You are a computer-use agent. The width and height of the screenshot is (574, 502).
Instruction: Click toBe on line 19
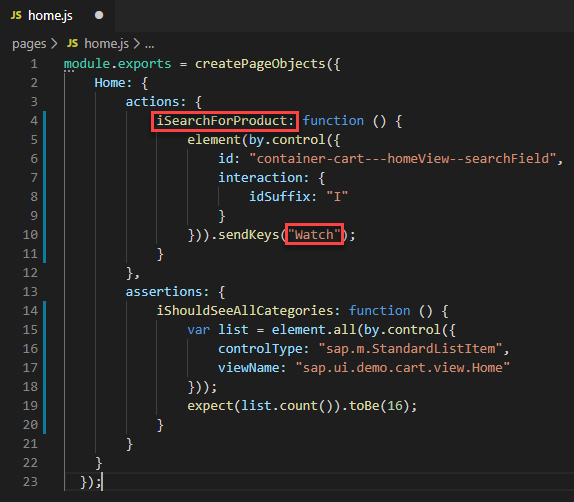click(x=364, y=406)
